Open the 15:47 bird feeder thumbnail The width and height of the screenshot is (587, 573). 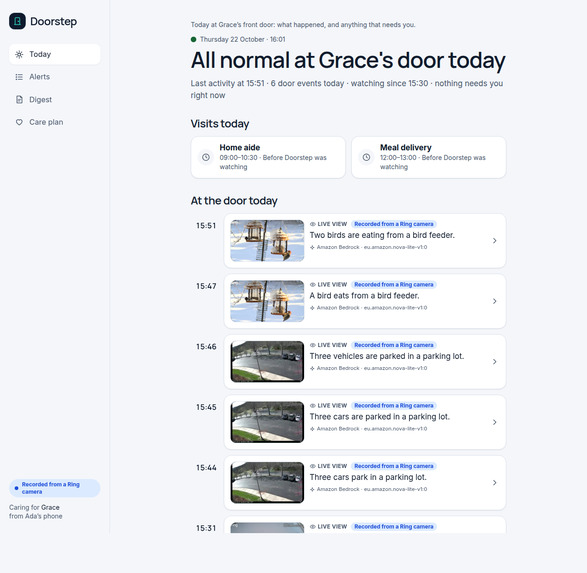267,301
